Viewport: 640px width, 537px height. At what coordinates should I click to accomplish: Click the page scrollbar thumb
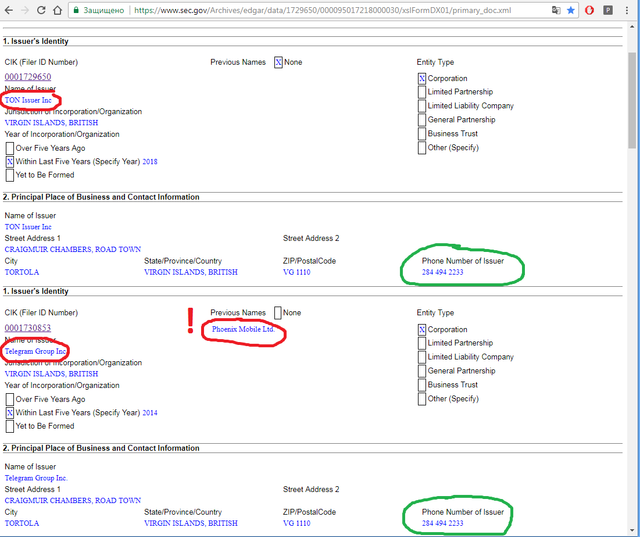click(632, 100)
